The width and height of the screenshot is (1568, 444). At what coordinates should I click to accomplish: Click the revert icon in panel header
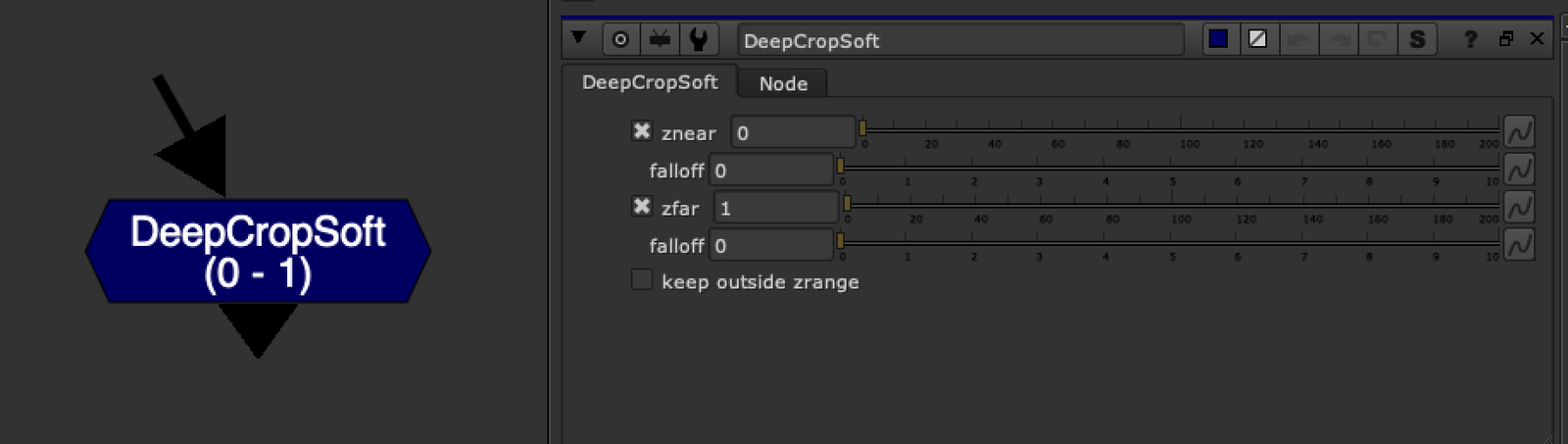[1377, 39]
